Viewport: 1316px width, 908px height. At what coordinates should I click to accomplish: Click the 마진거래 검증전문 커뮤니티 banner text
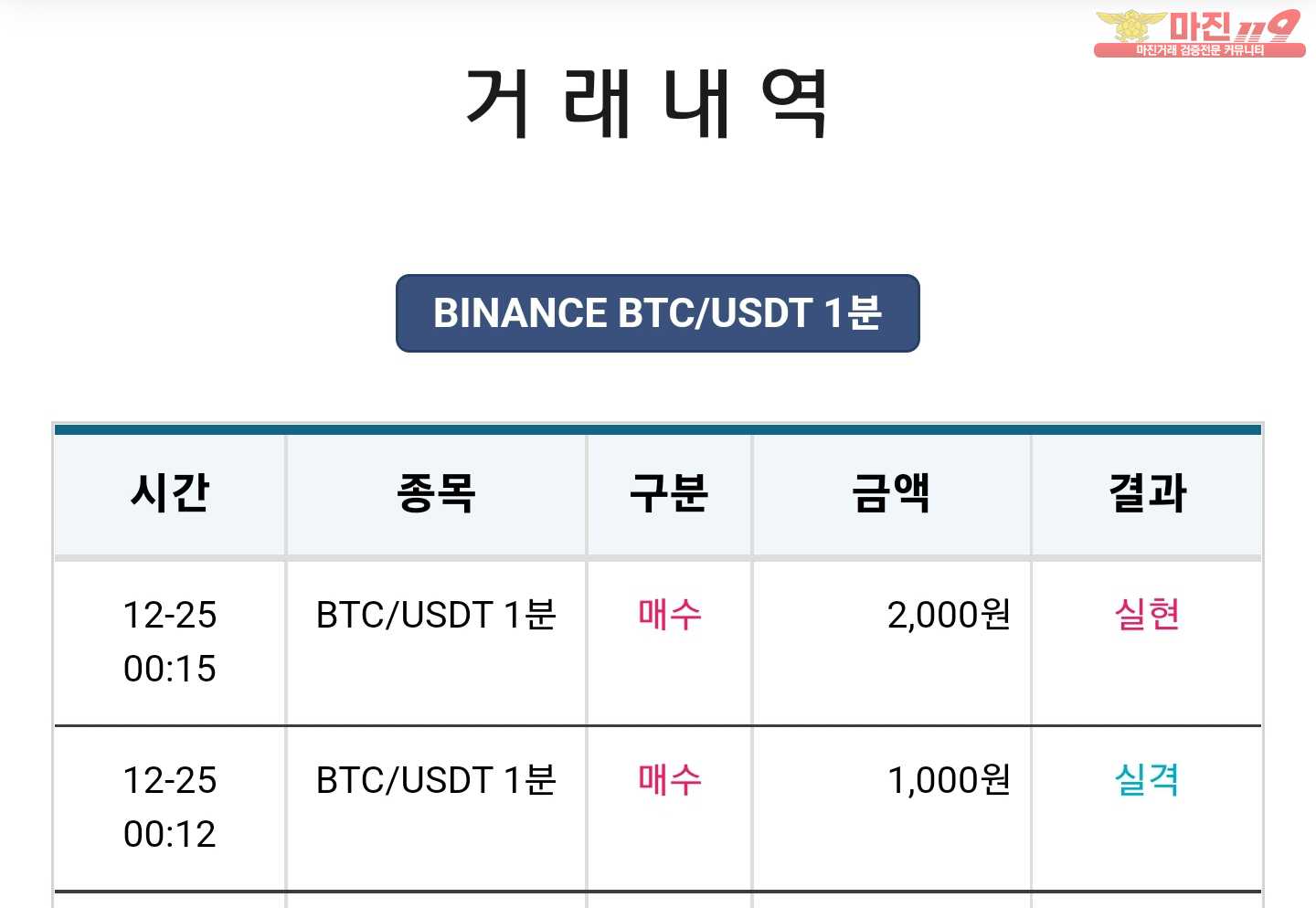(x=1200, y=50)
